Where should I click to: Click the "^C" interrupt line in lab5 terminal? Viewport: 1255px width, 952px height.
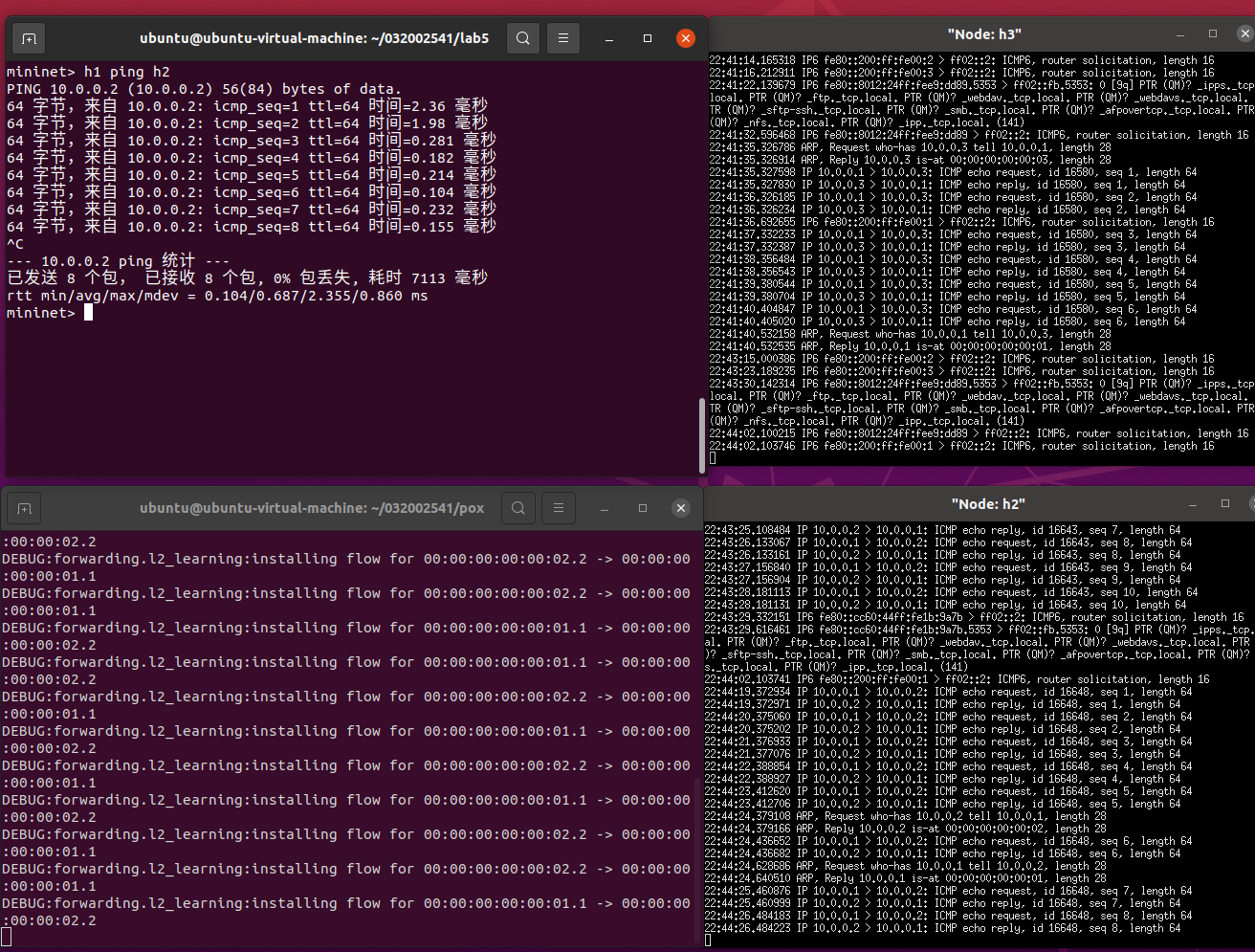tap(15, 244)
